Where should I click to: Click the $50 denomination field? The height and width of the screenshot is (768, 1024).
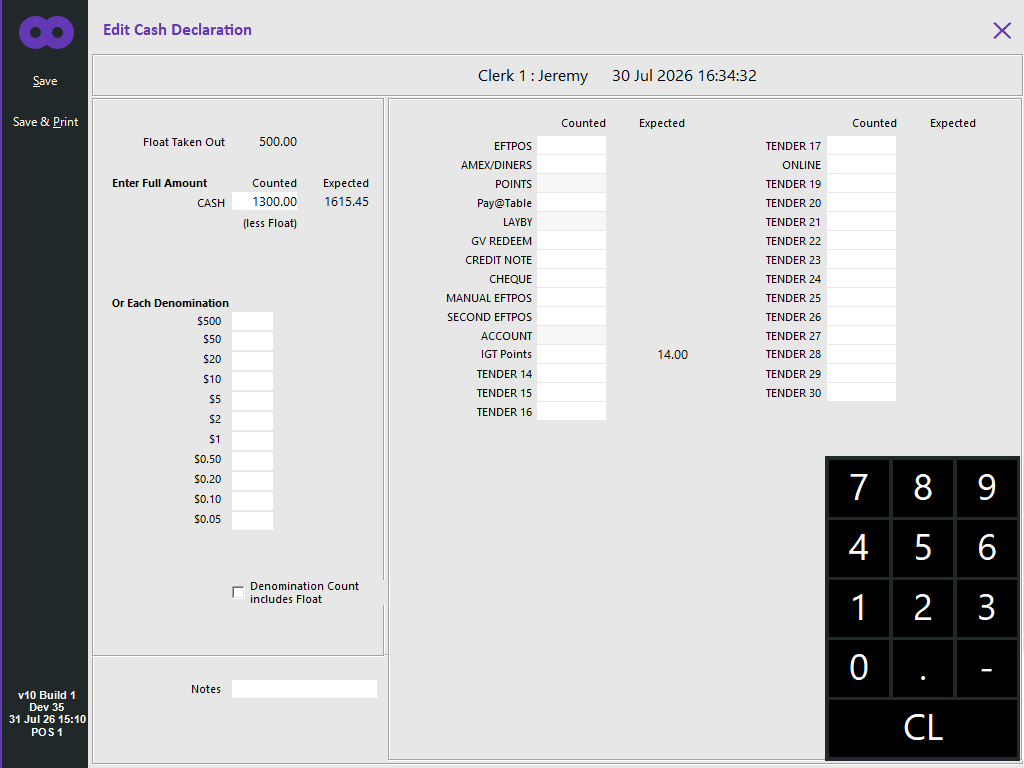click(x=252, y=340)
